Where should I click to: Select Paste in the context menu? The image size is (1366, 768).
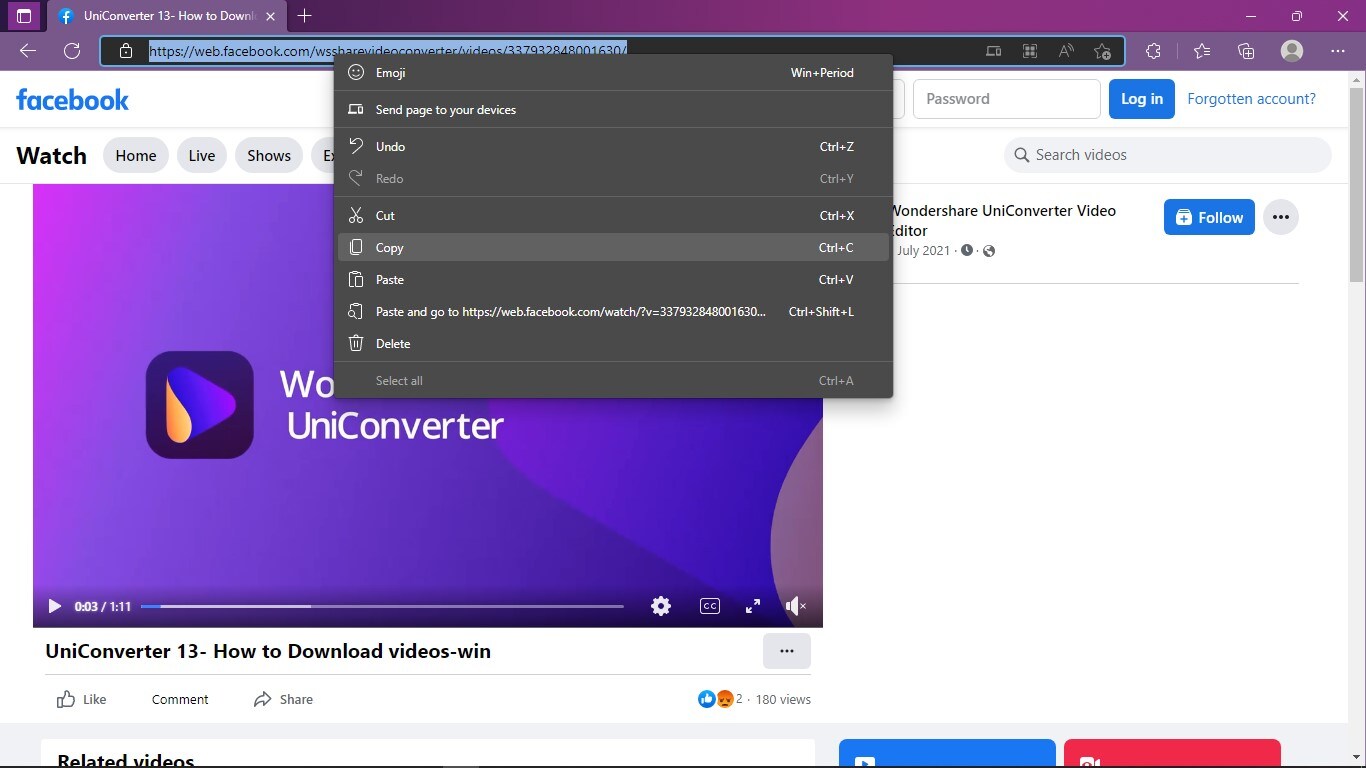[x=613, y=280]
